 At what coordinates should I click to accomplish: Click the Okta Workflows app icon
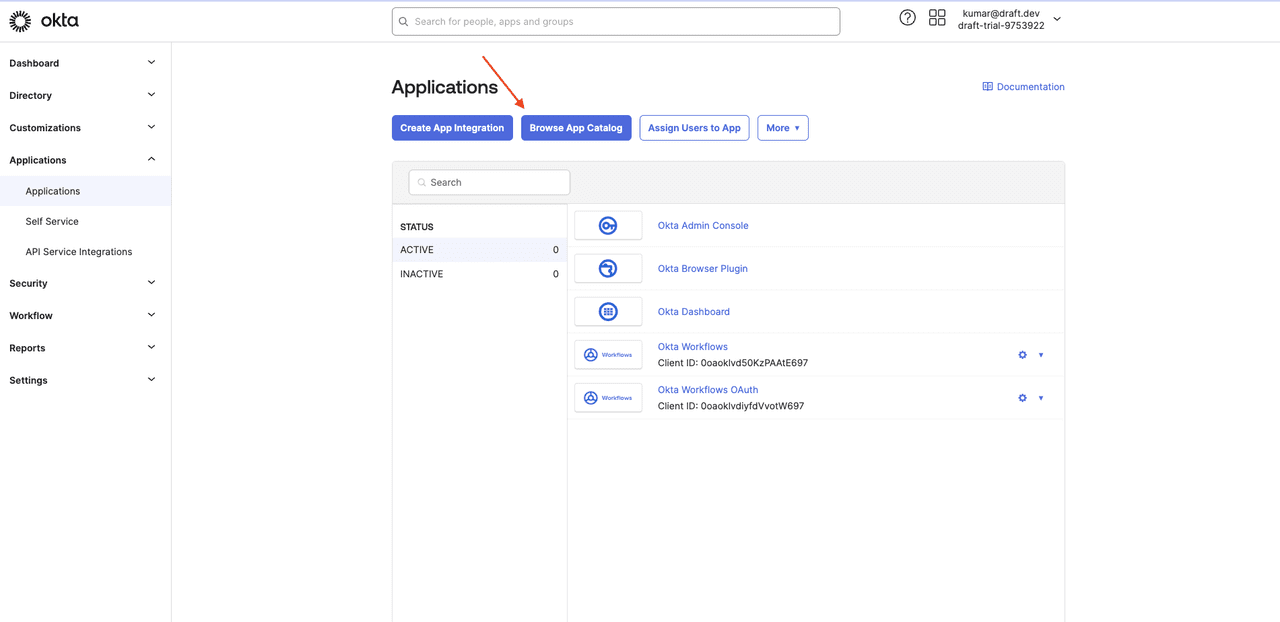pyautogui.click(x=608, y=354)
